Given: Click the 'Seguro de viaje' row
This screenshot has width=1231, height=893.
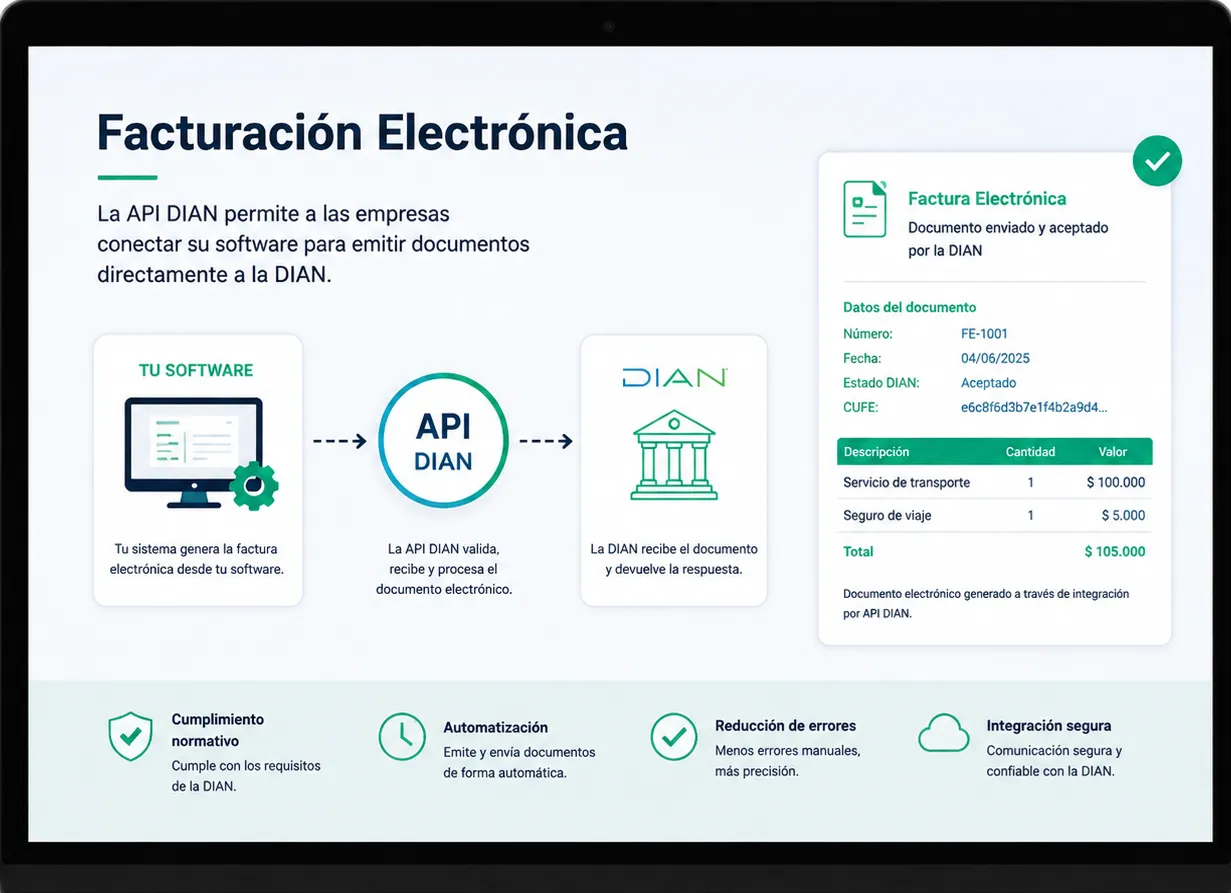Looking at the screenshot, I should click(x=995, y=516).
